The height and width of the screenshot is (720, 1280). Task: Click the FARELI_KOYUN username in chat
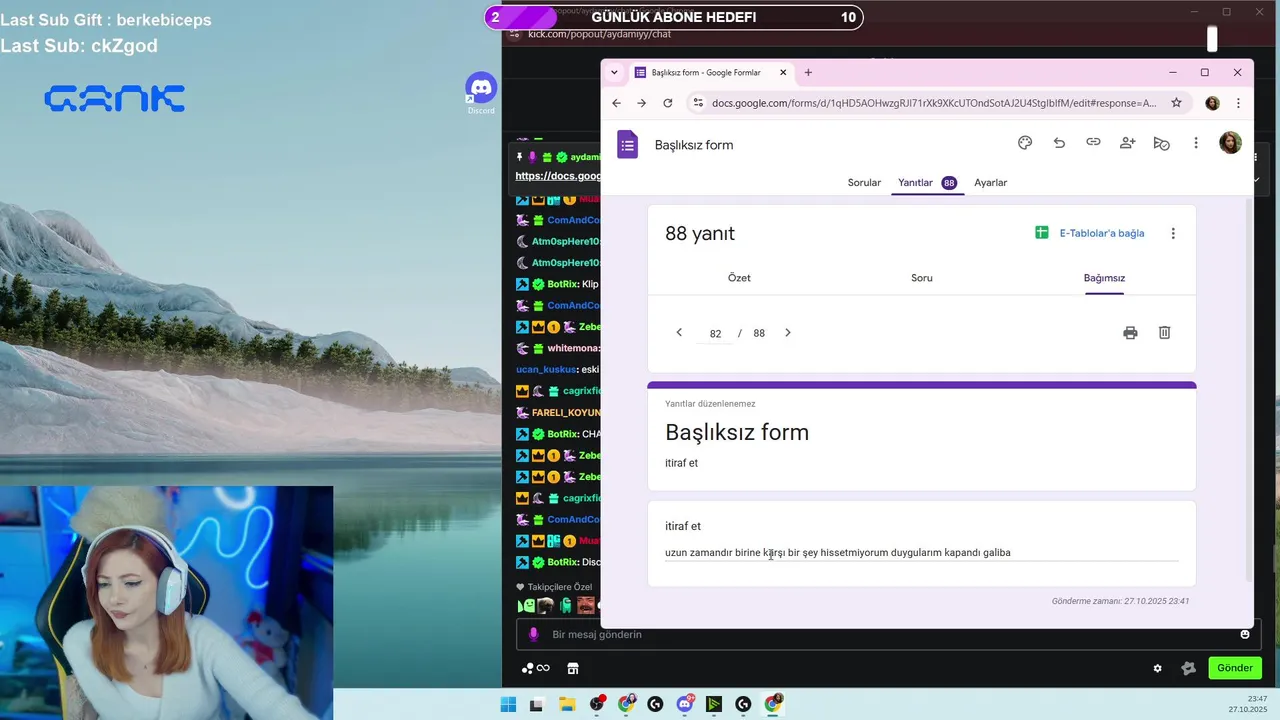[x=566, y=412]
